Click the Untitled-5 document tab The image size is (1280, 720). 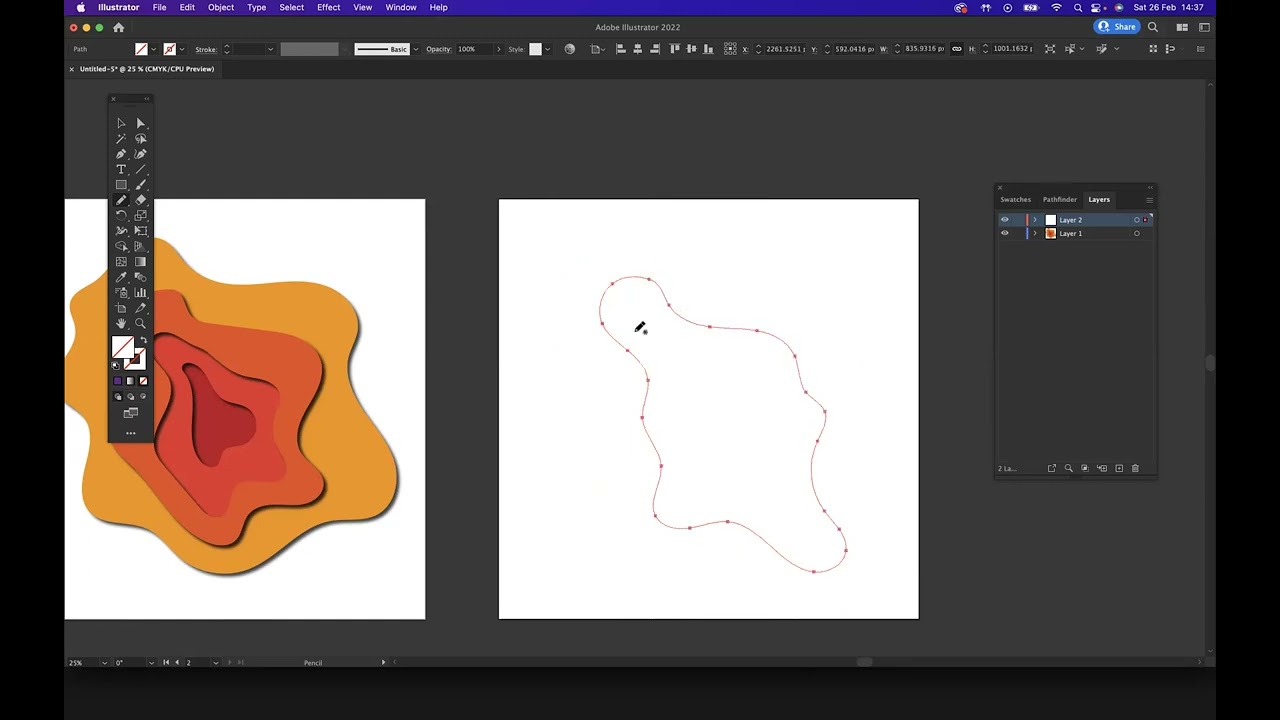click(146, 69)
